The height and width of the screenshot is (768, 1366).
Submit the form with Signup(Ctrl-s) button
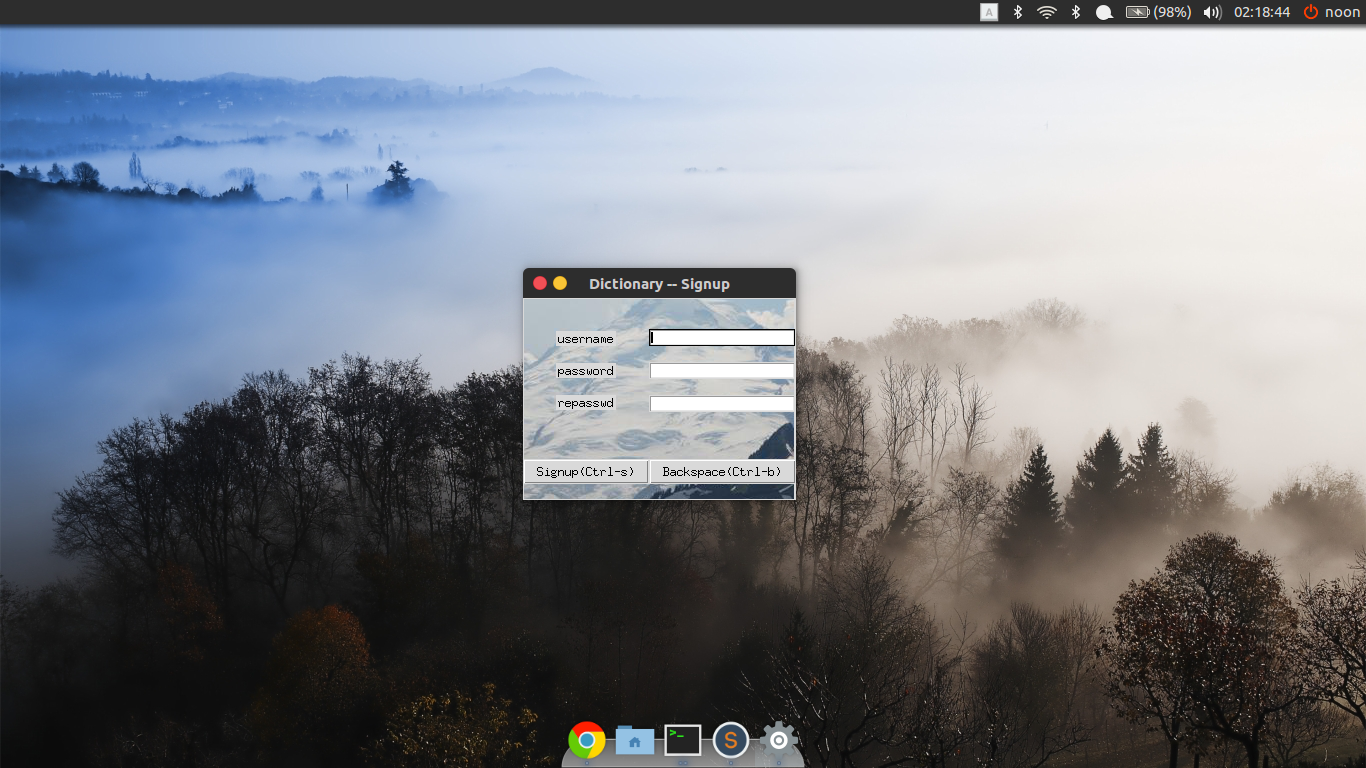click(x=586, y=472)
